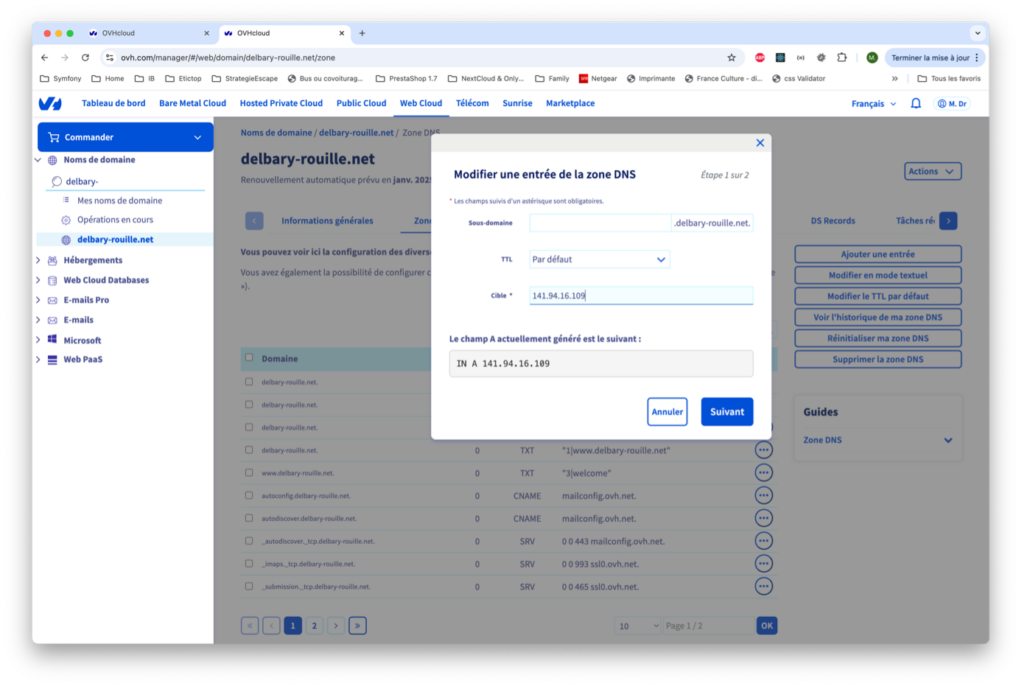Check the _submission._tcp row checkbox
Image resolution: width=1024 pixels, height=689 pixels.
[249, 586]
